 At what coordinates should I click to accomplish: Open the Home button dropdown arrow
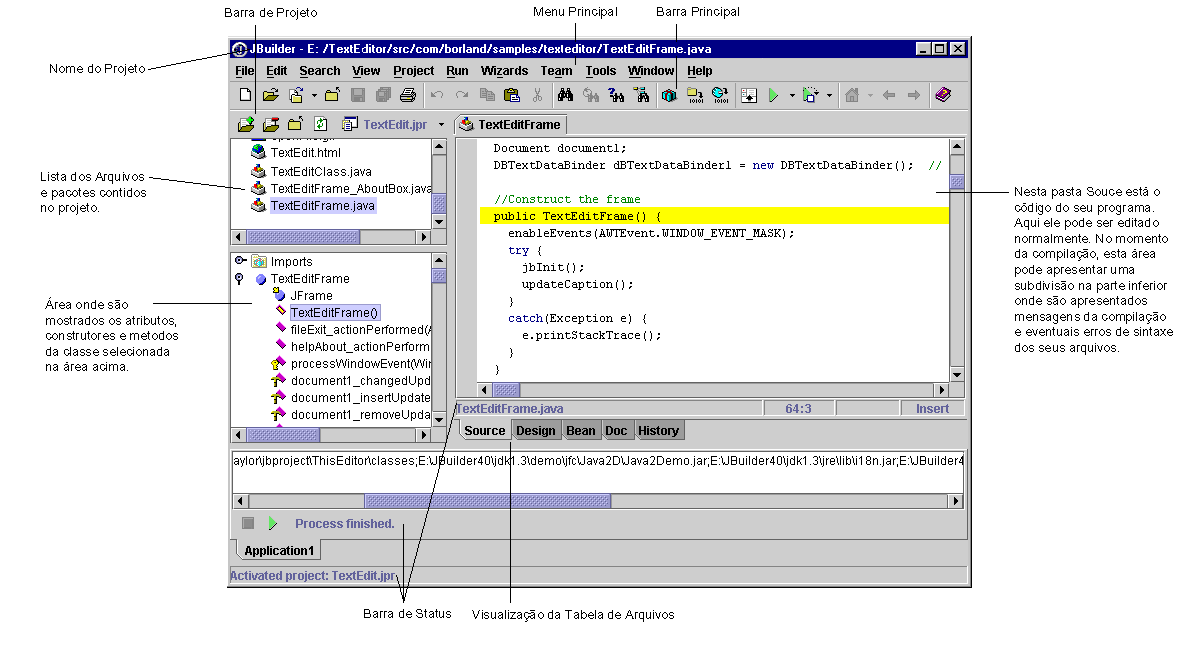870,96
